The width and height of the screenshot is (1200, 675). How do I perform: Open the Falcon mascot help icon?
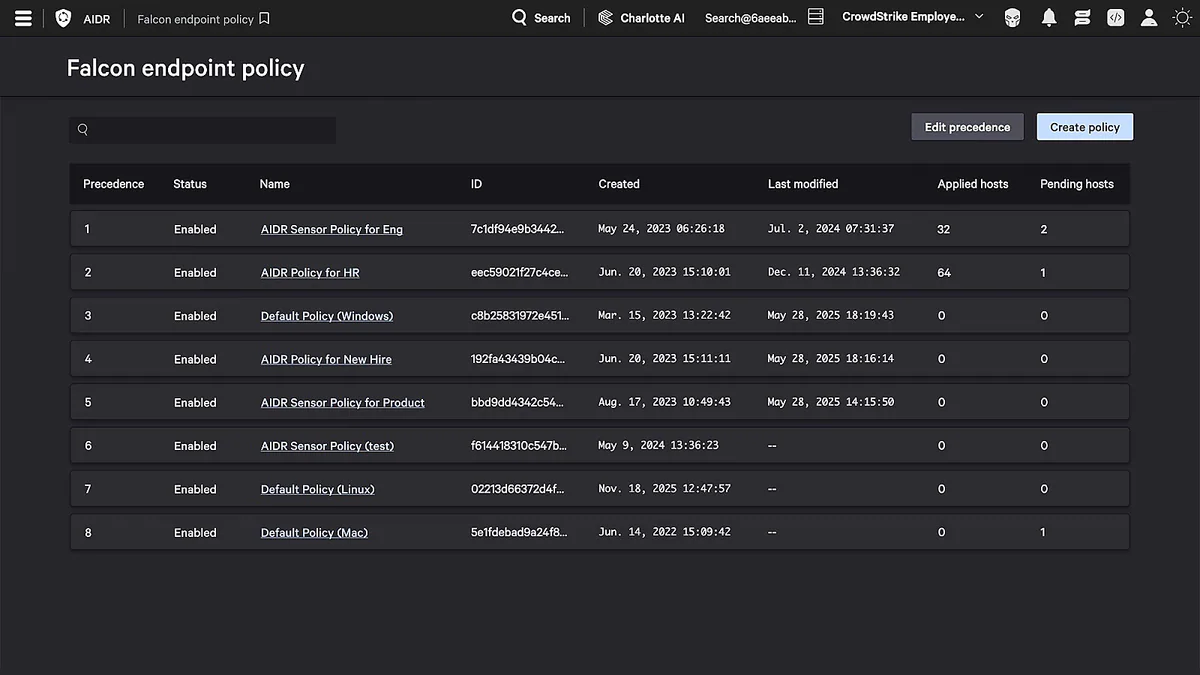coord(1012,17)
